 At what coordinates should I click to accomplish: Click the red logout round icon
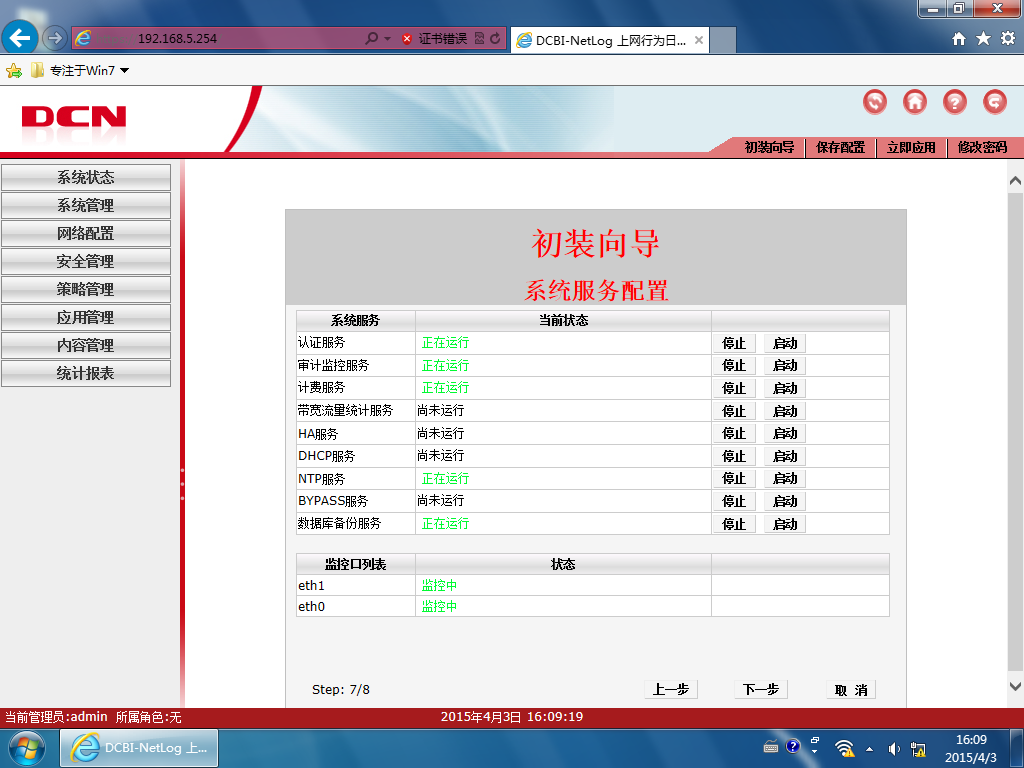995,102
